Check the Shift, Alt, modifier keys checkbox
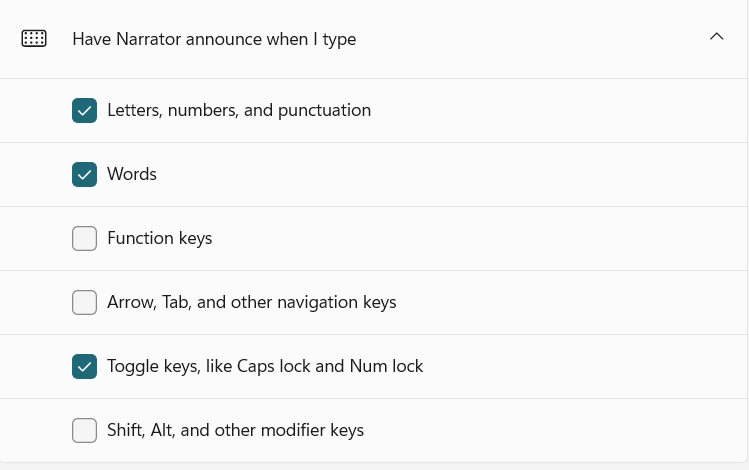Viewport: 749px width, 470px height. (x=85, y=430)
